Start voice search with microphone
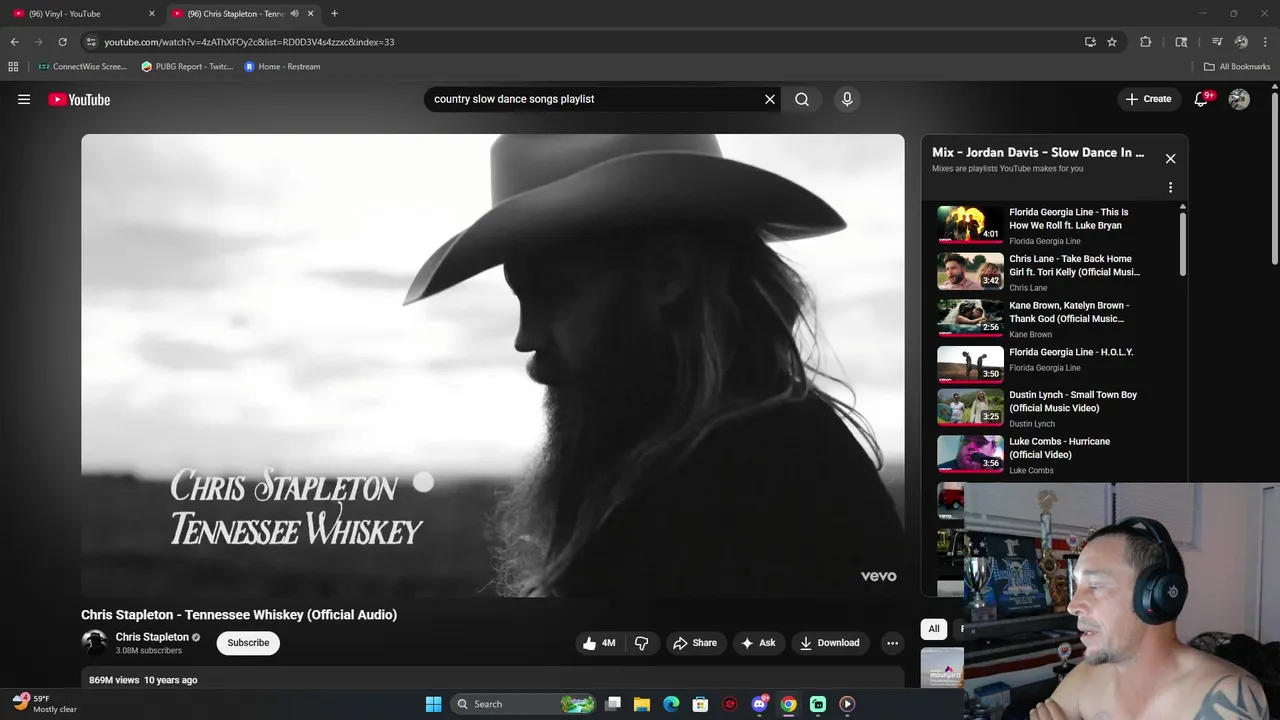Image resolution: width=1280 pixels, height=720 pixels. [847, 99]
